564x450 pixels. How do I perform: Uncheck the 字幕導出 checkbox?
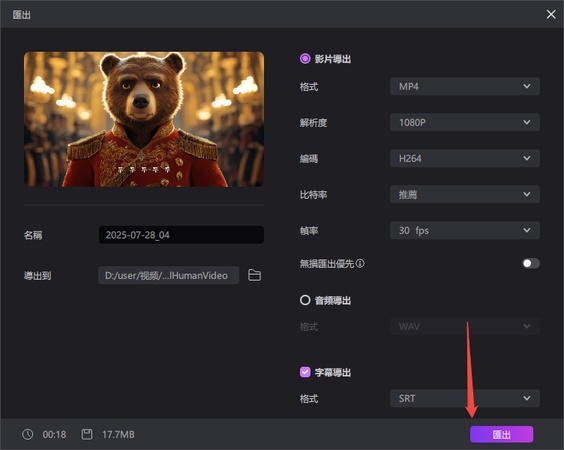pos(305,372)
